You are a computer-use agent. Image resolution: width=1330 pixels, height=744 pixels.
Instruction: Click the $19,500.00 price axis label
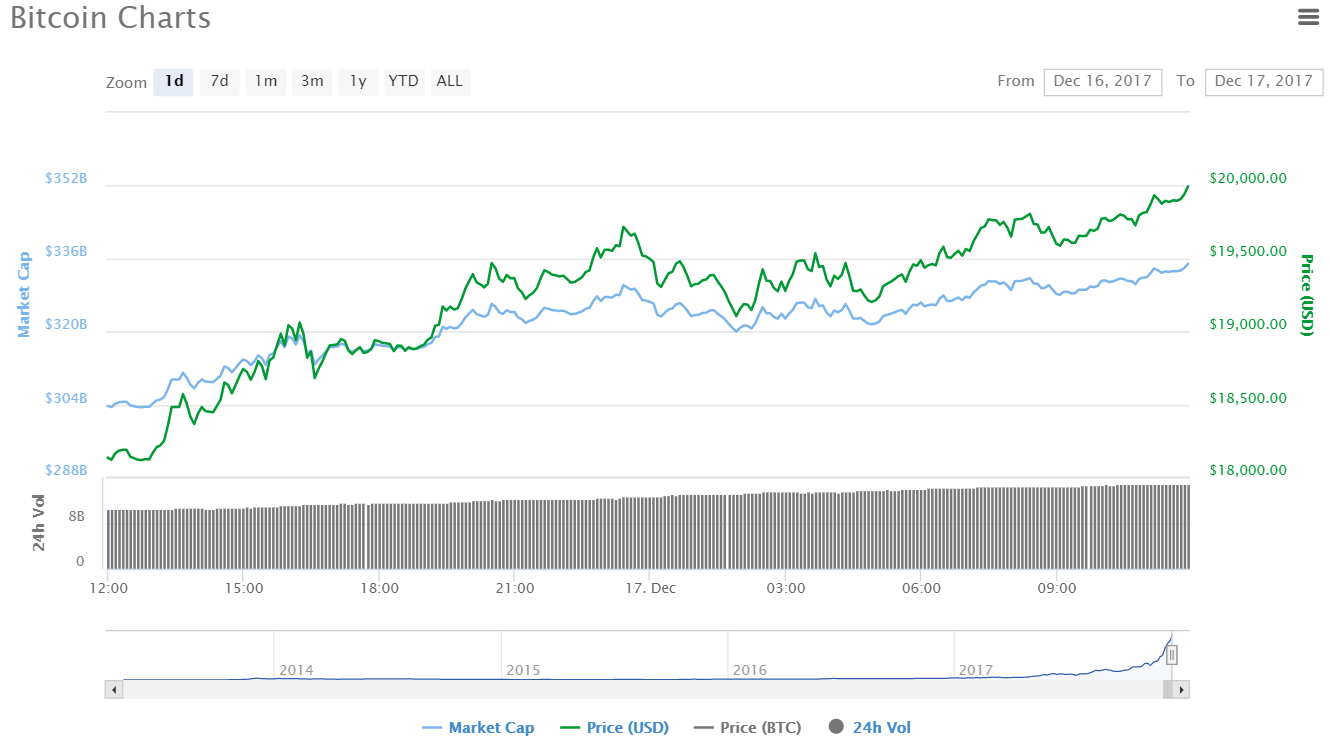1248,251
